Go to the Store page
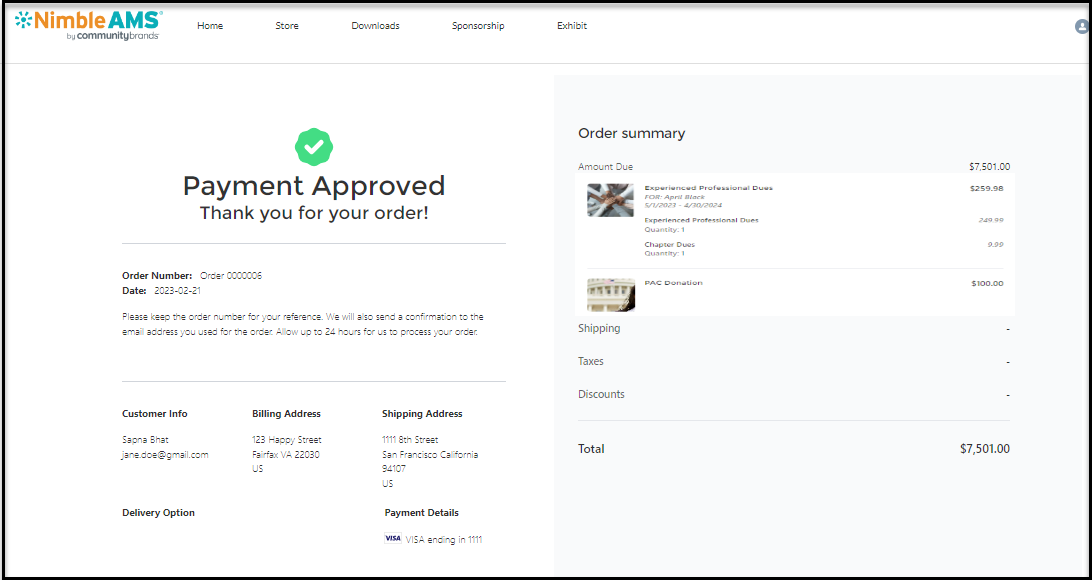Viewport: 1092px width, 580px height. [x=287, y=26]
